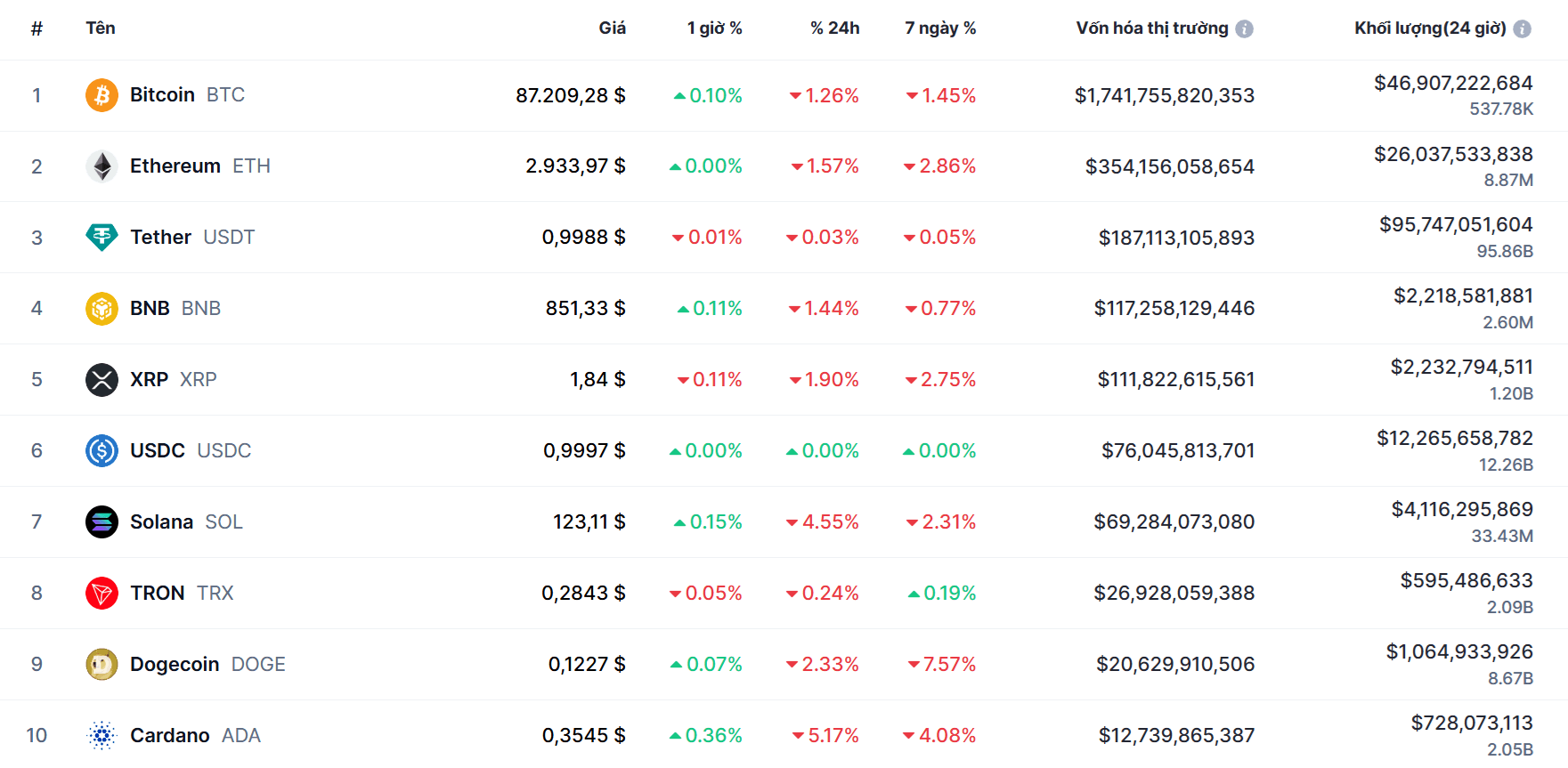Sort by the 7 ngày % column

[x=940, y=28]
